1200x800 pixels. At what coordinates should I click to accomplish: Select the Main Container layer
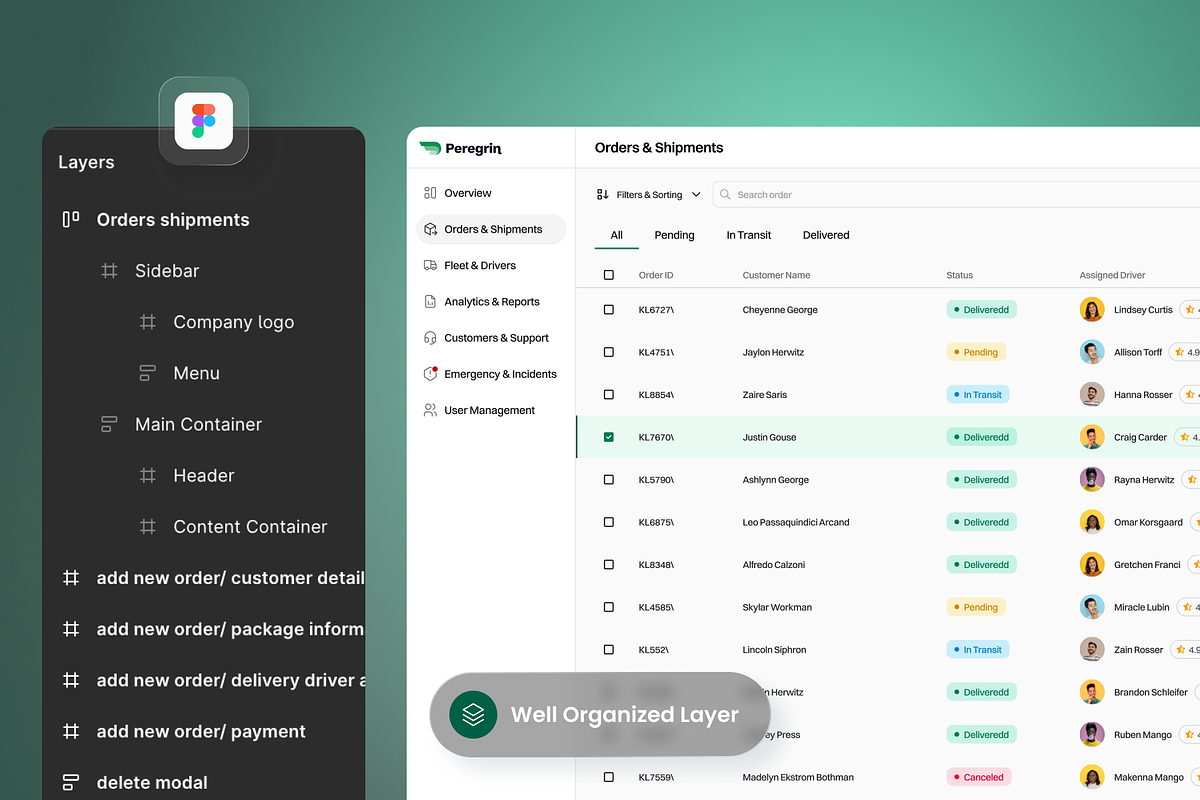click(198, 424)
